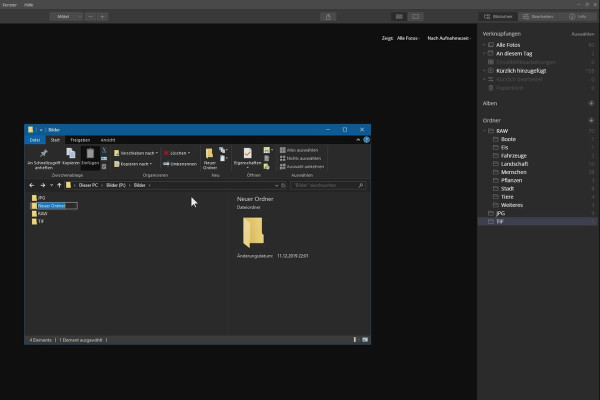Click Auswahl umkehren in ribbon
Screen dimensions: 600x400
tap(302, 167)
